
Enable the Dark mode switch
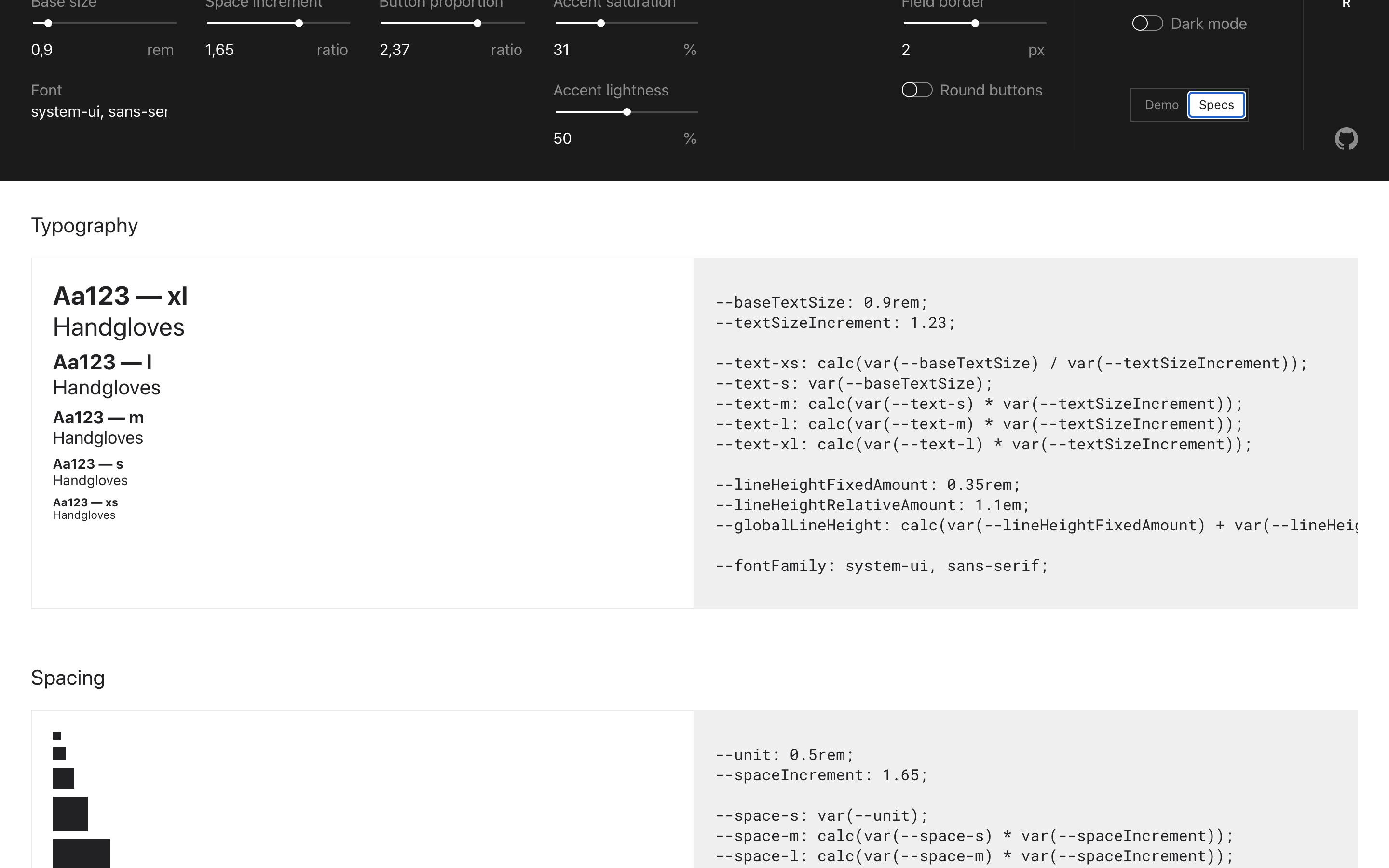[x=1147, y=24]
